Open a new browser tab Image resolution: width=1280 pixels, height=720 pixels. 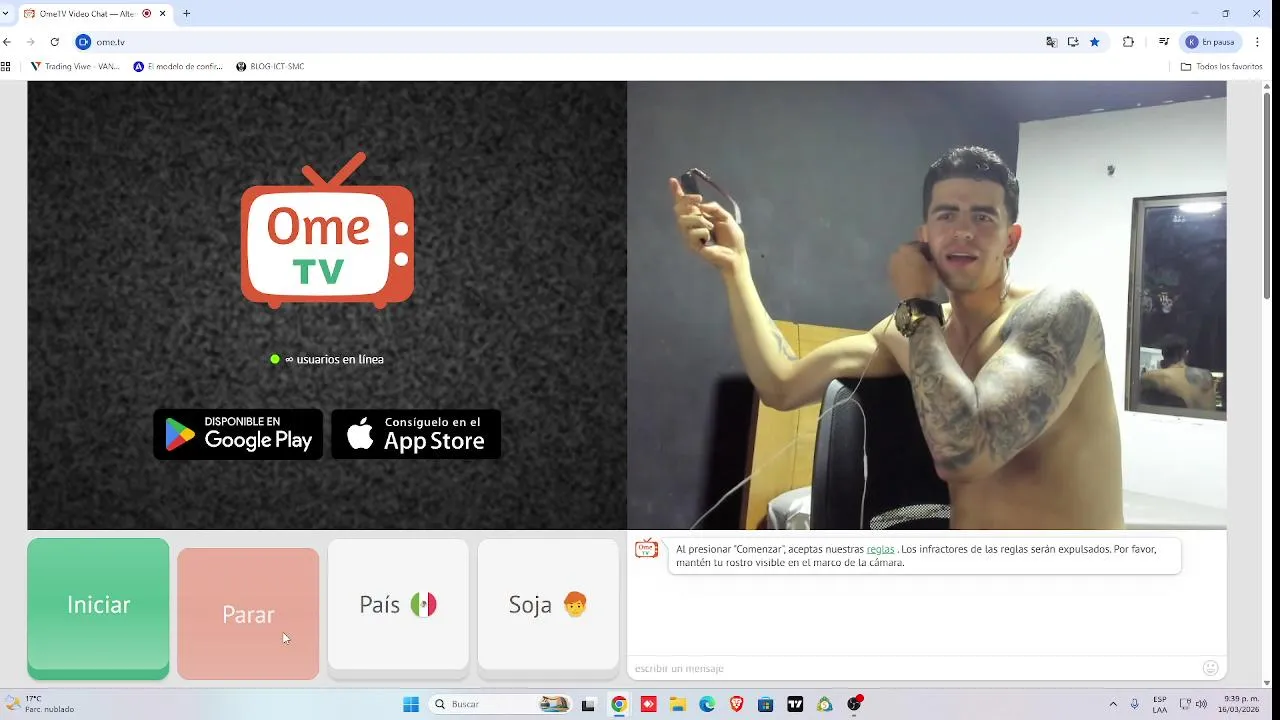tap(186, 13)
